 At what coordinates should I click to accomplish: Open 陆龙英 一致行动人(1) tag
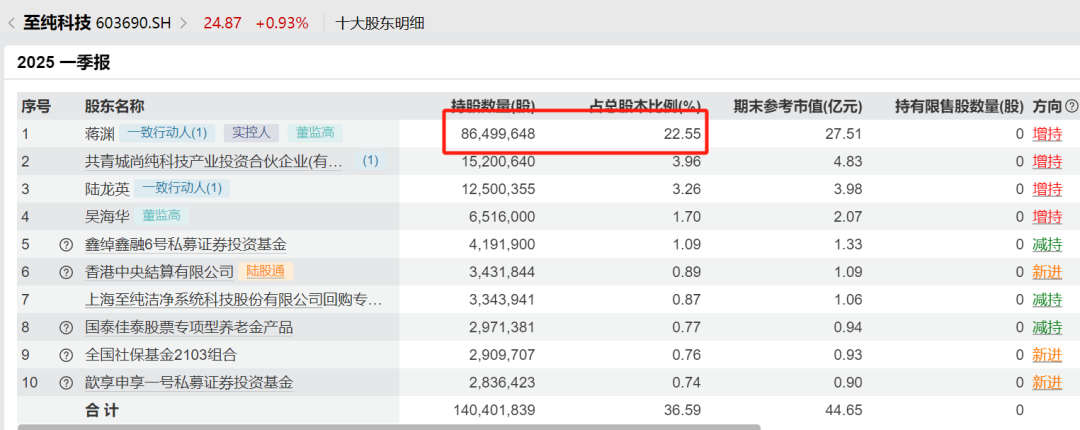pyautogui.click(x=182, y=188)
